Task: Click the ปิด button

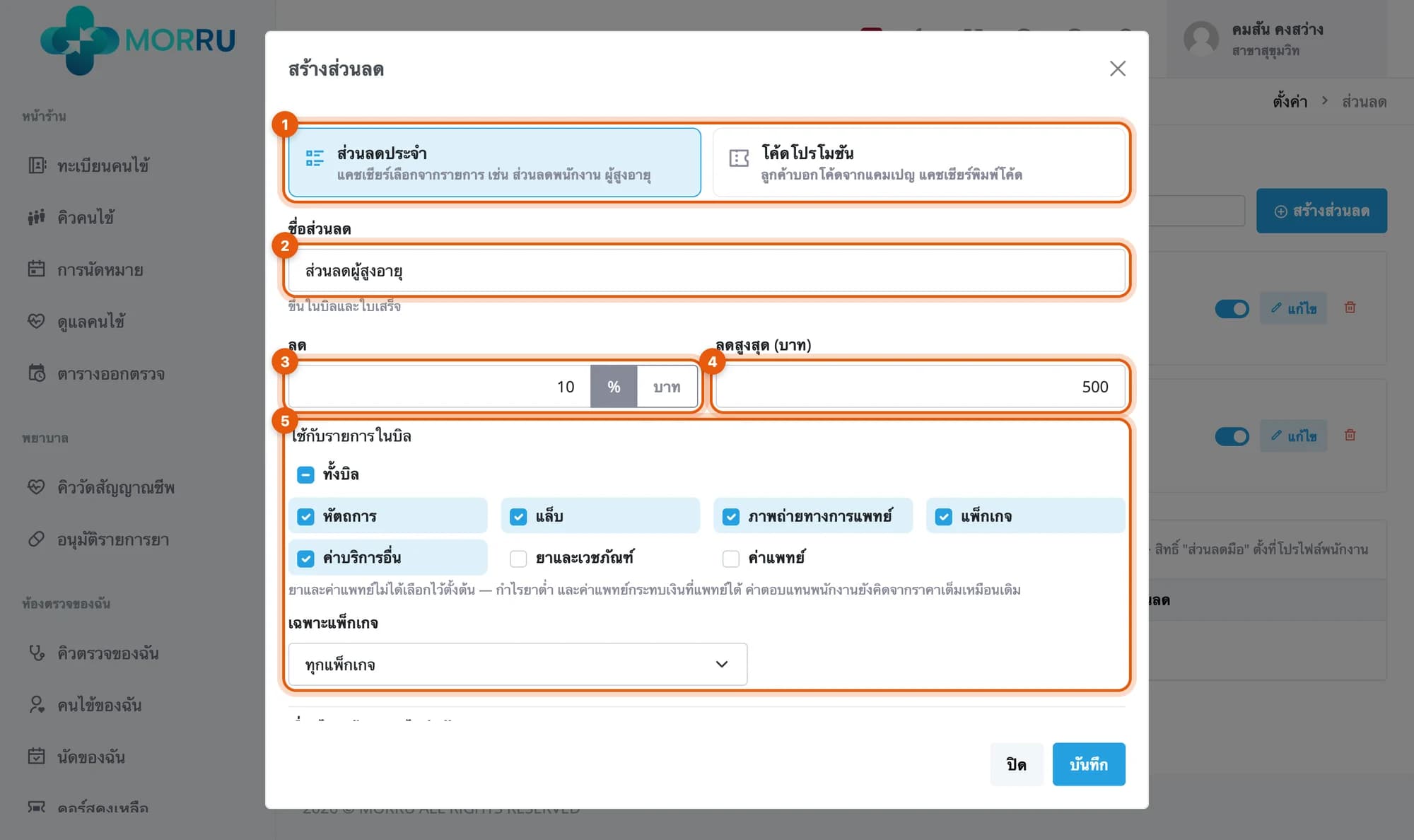Action: pyautogui.click(x=1017, y=764)
